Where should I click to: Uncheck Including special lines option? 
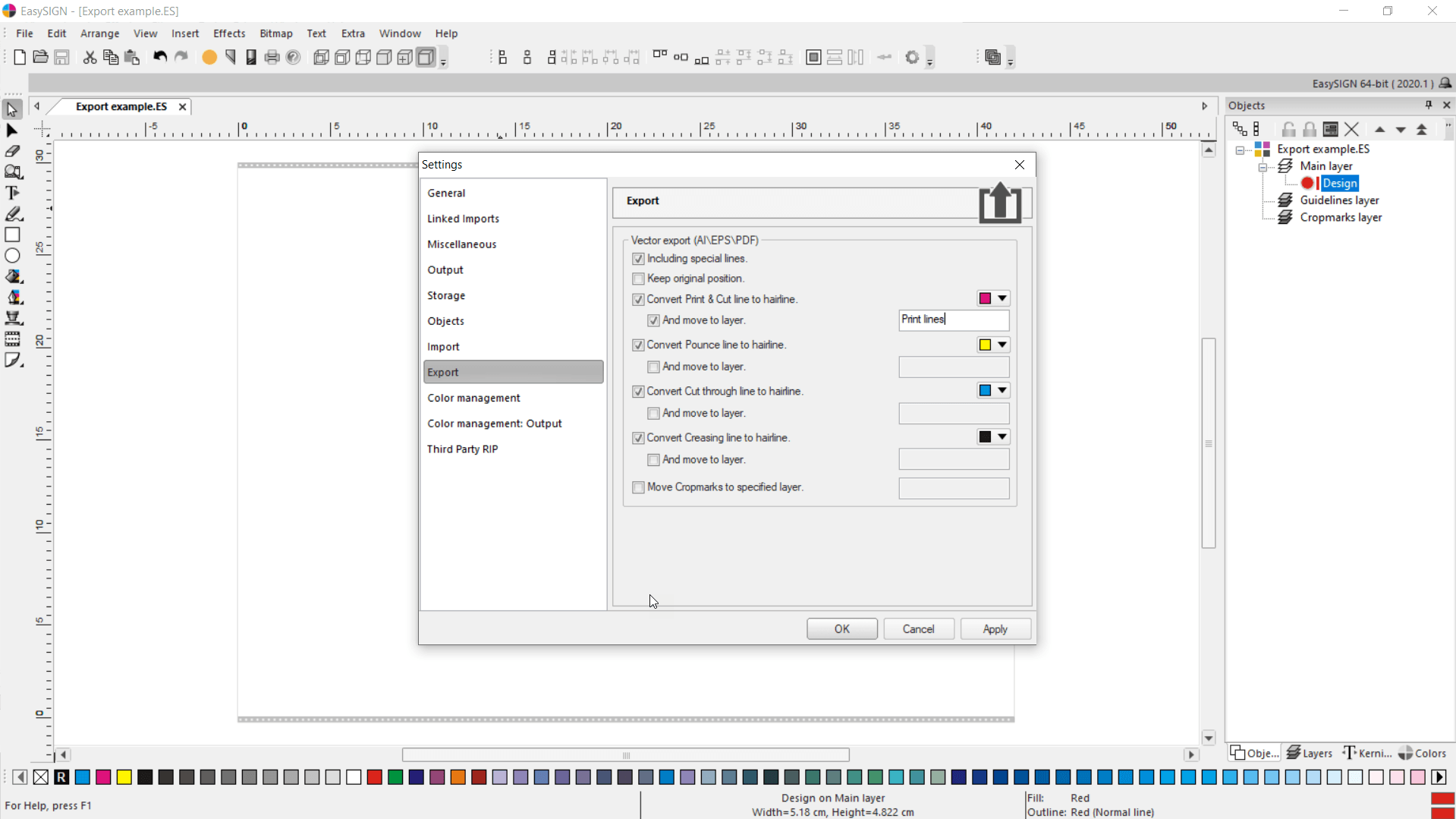[638, 259]
